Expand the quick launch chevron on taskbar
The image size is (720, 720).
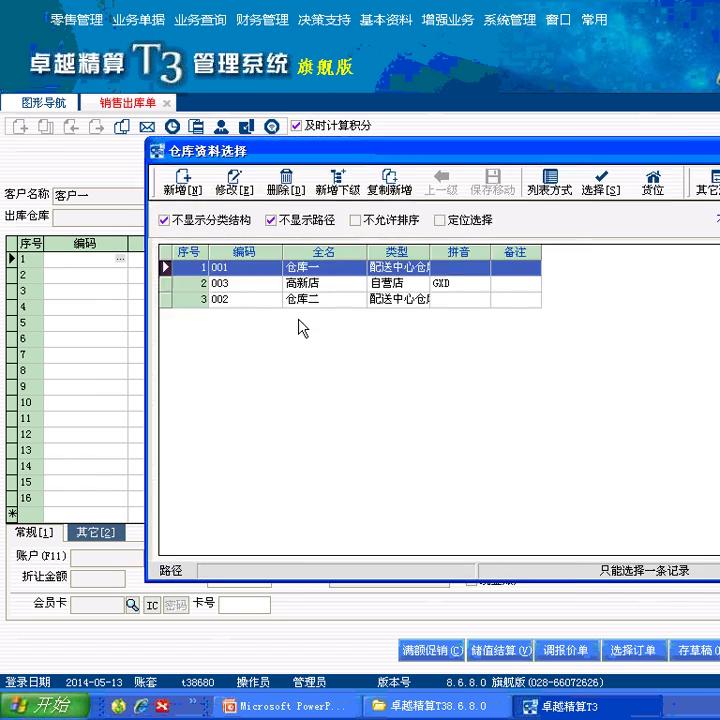(193, 701)
